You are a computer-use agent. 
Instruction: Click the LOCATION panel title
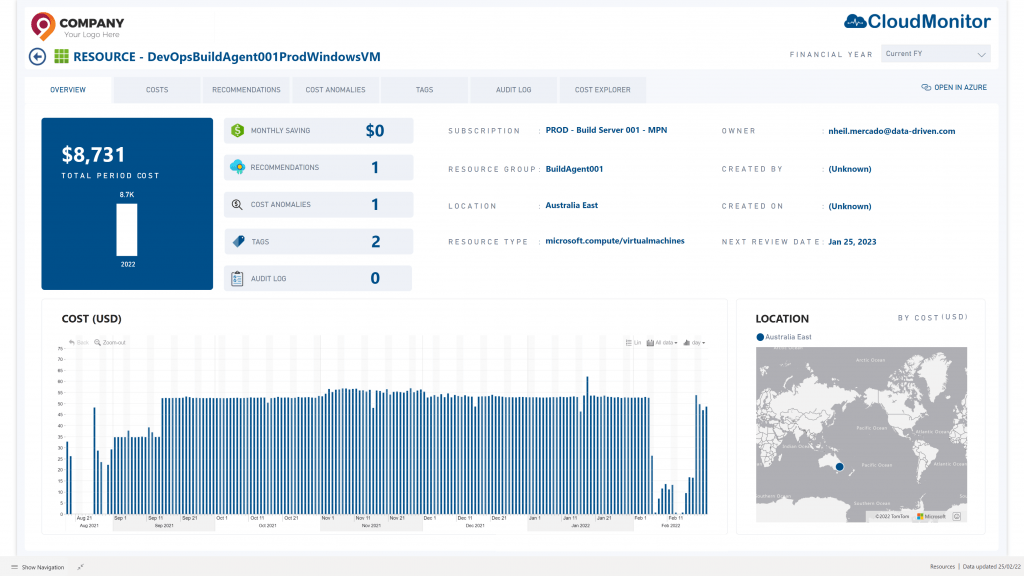coord(782,319)
